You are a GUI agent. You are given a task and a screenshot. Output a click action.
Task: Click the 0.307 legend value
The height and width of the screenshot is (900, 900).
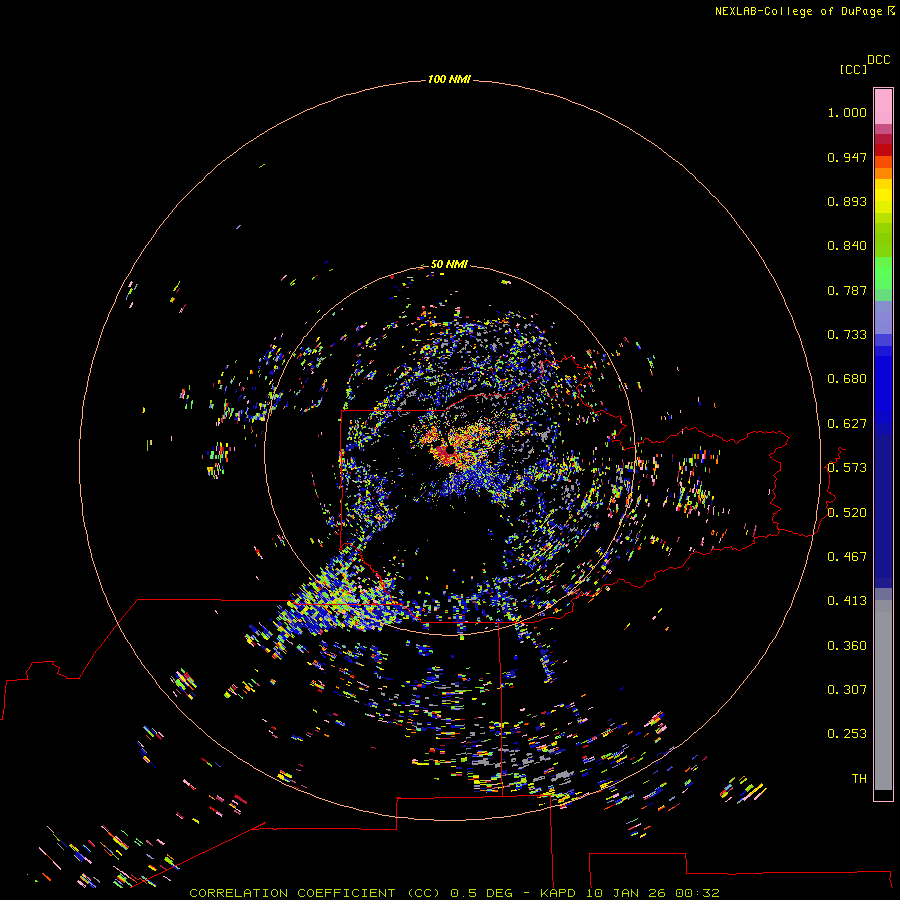pos(847,690)
